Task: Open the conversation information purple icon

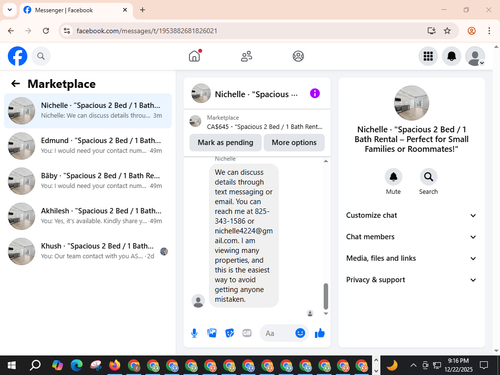Action: (x=315, y=93)
